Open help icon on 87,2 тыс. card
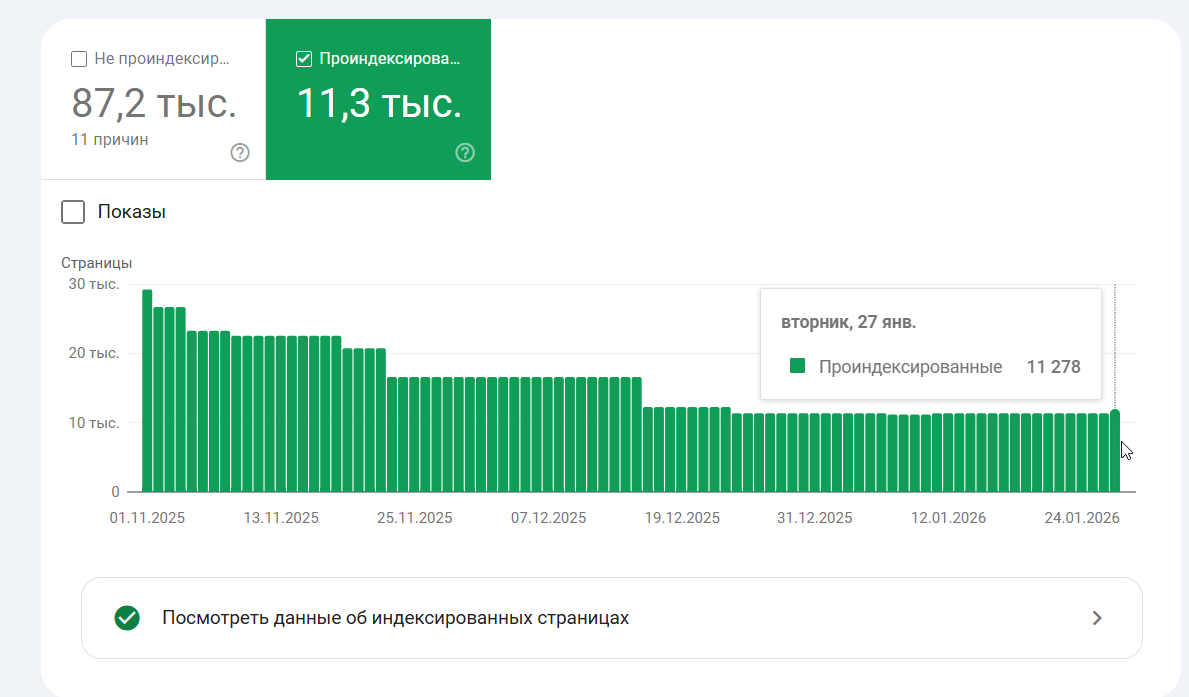The height and width of the screenshot is (697, 1189). [x=240, y=152]
